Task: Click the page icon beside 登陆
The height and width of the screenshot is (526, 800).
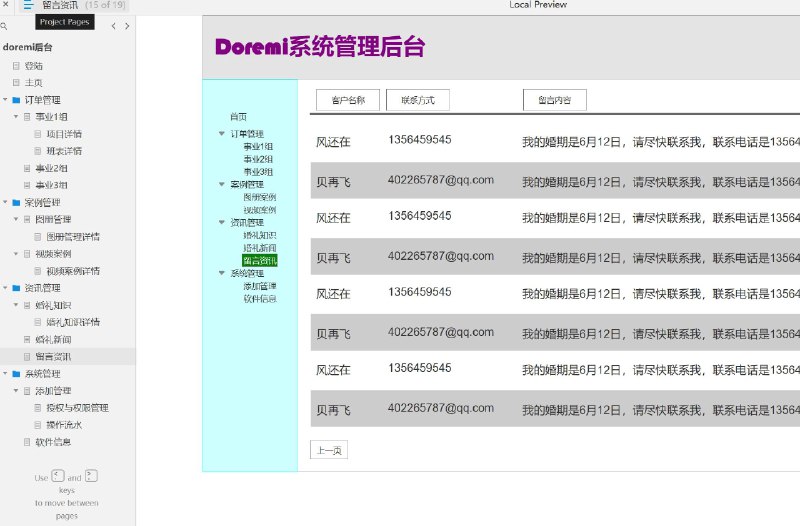Action: coord(16,66)
